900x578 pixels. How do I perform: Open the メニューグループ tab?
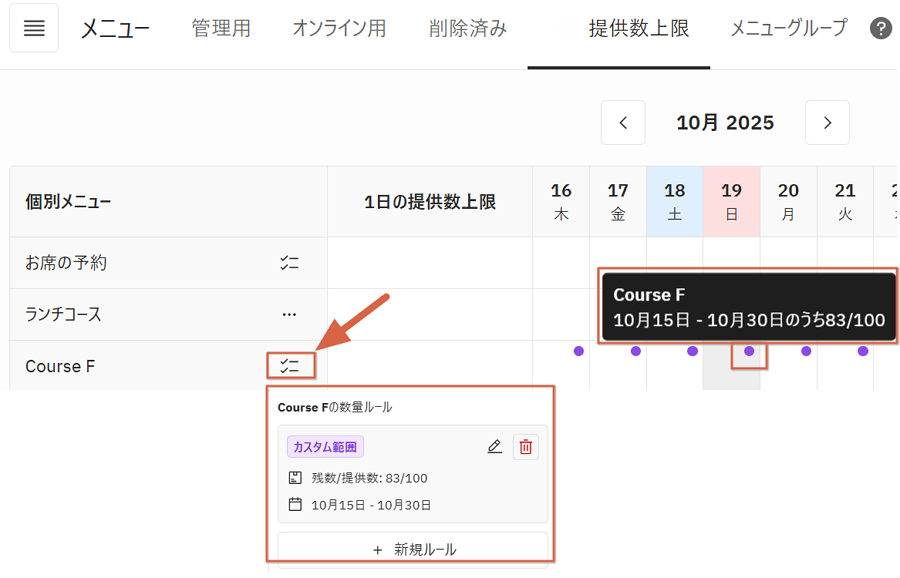coord(789,28)
